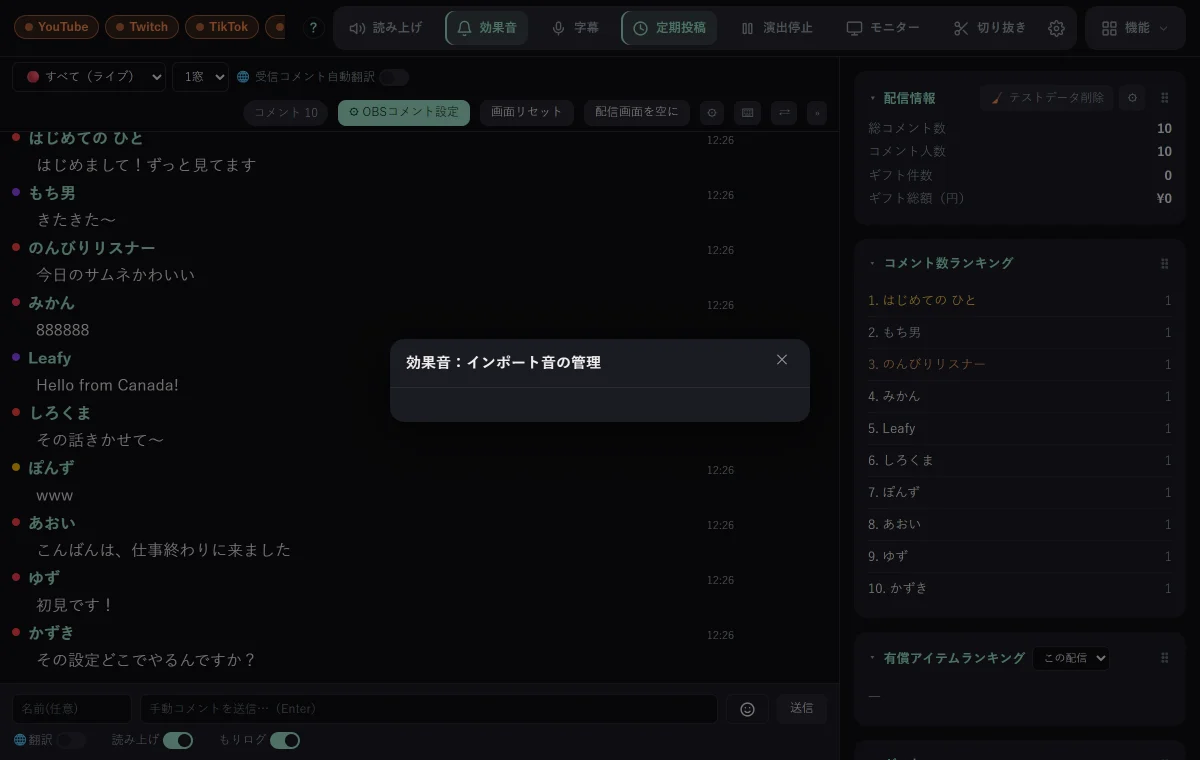Click the keyboard icon in comment toolbar
This screenshot has width=1200, height=760.
coord(747,113)
